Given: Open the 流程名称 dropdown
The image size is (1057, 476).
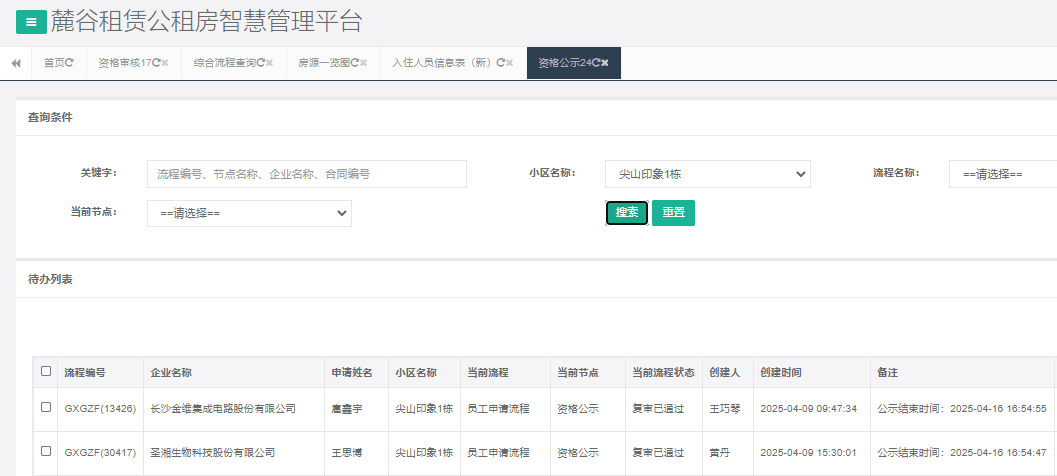Looking at the screenshot, I should 1002,174.
